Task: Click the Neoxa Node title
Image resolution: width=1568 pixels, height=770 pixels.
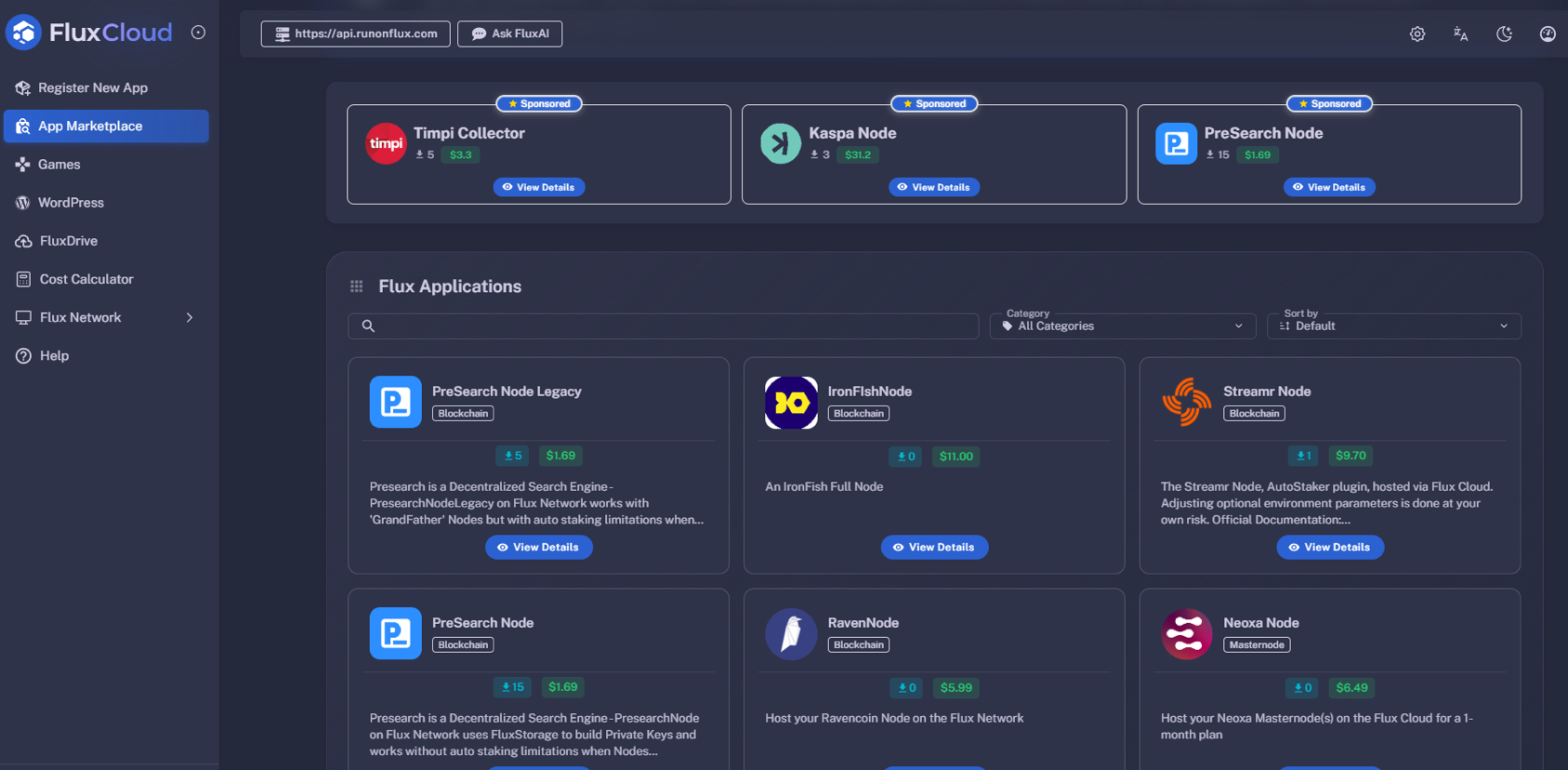Action: tap(1261, 623)
